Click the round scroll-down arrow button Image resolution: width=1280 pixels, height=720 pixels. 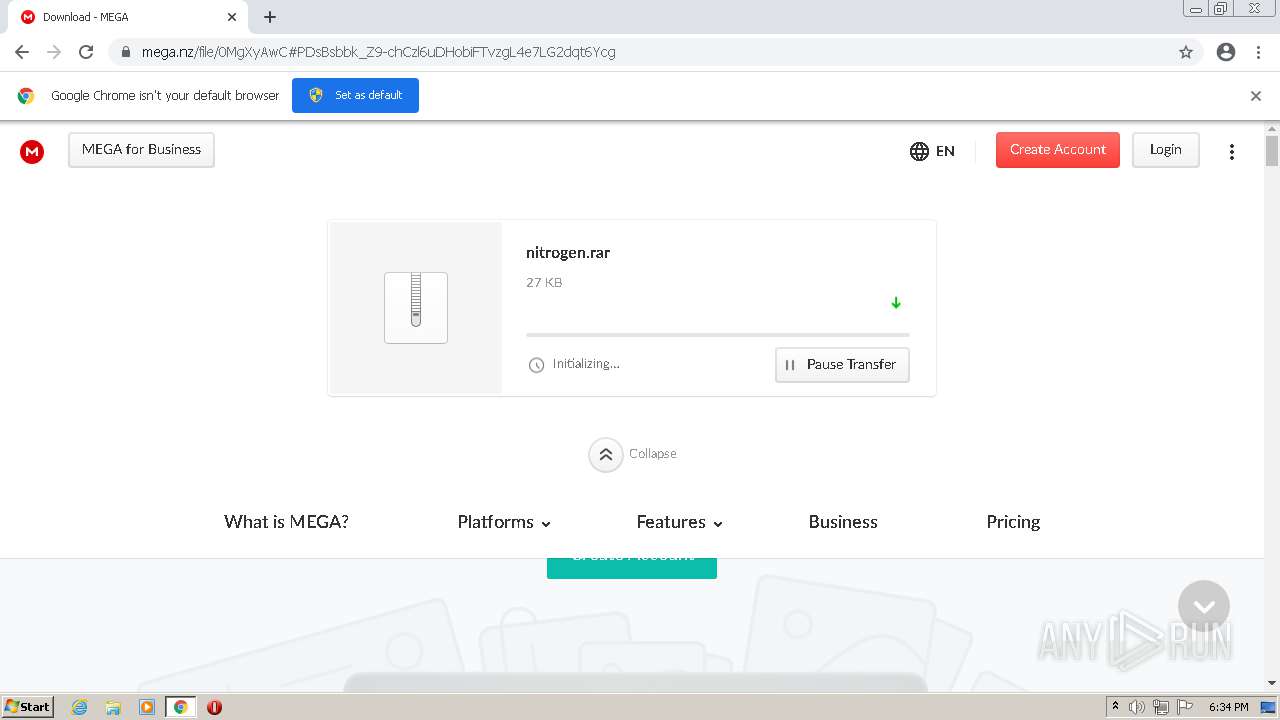point(1204,606)
